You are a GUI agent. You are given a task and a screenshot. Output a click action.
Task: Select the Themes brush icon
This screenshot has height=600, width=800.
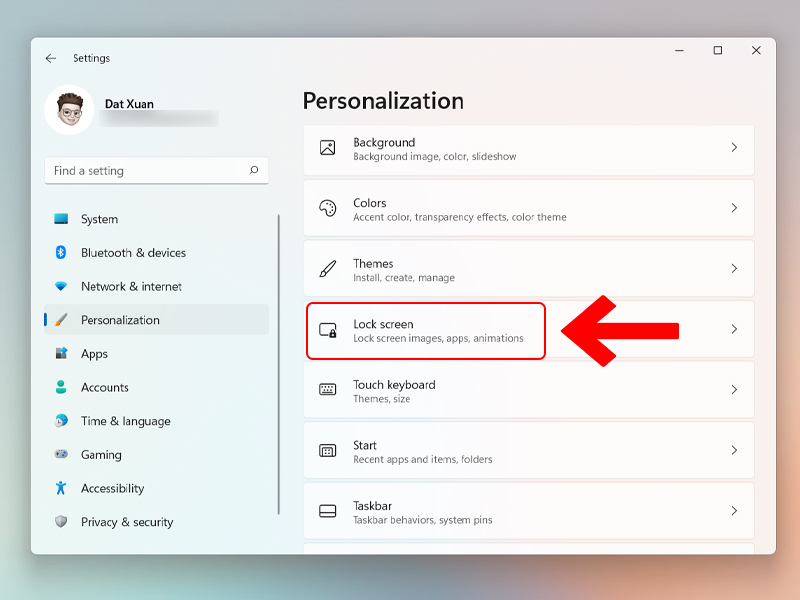[x=326, y=268]
